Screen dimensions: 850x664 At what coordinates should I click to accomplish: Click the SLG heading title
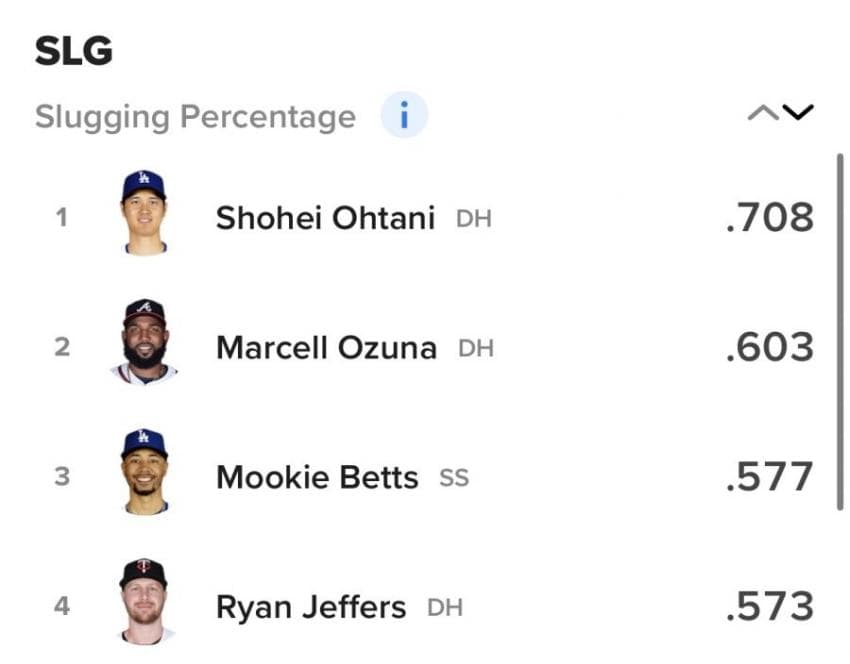tap(73, 52)
